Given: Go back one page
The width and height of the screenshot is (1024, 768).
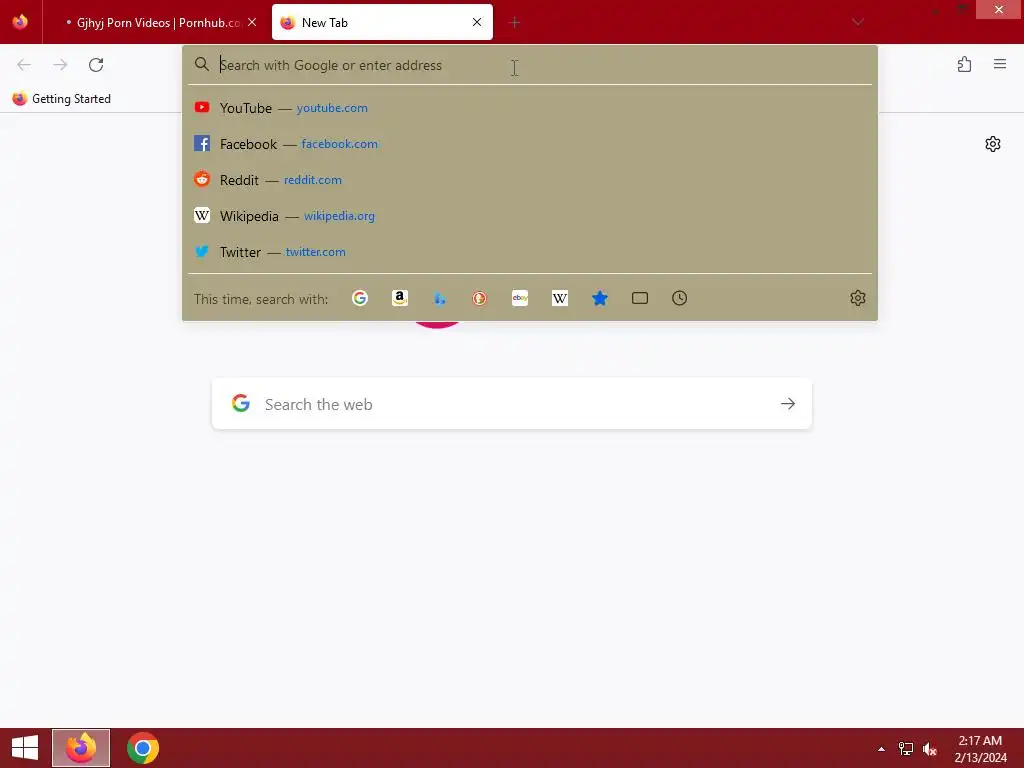Looking at the screenshot, I should click(24, 65).
